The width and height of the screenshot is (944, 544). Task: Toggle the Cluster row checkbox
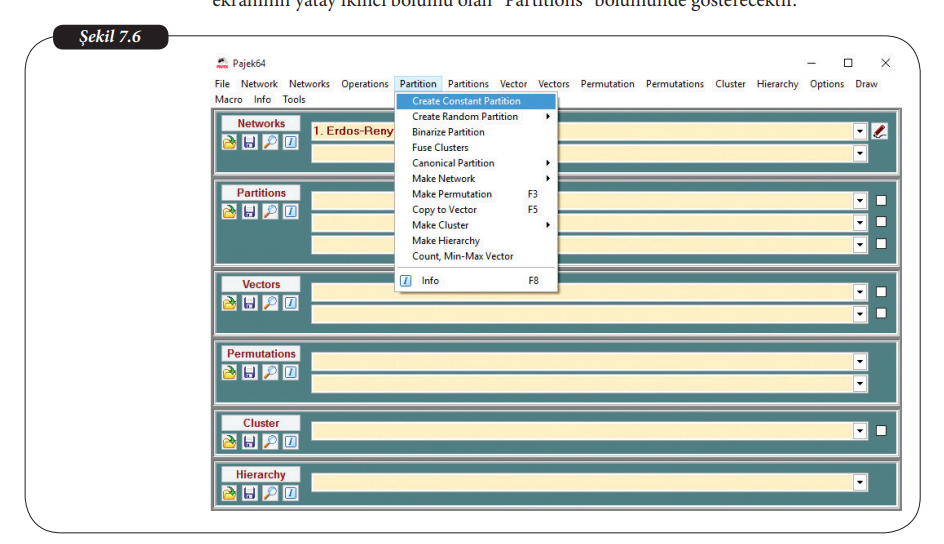point(881,431)
